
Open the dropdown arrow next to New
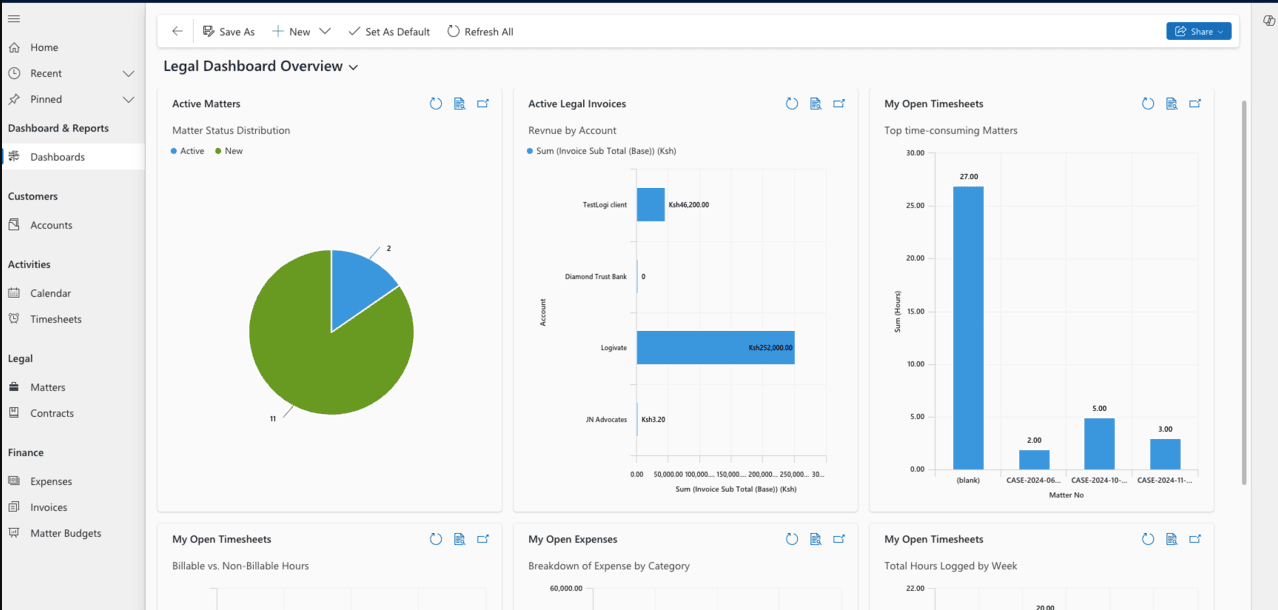(325, 31)
